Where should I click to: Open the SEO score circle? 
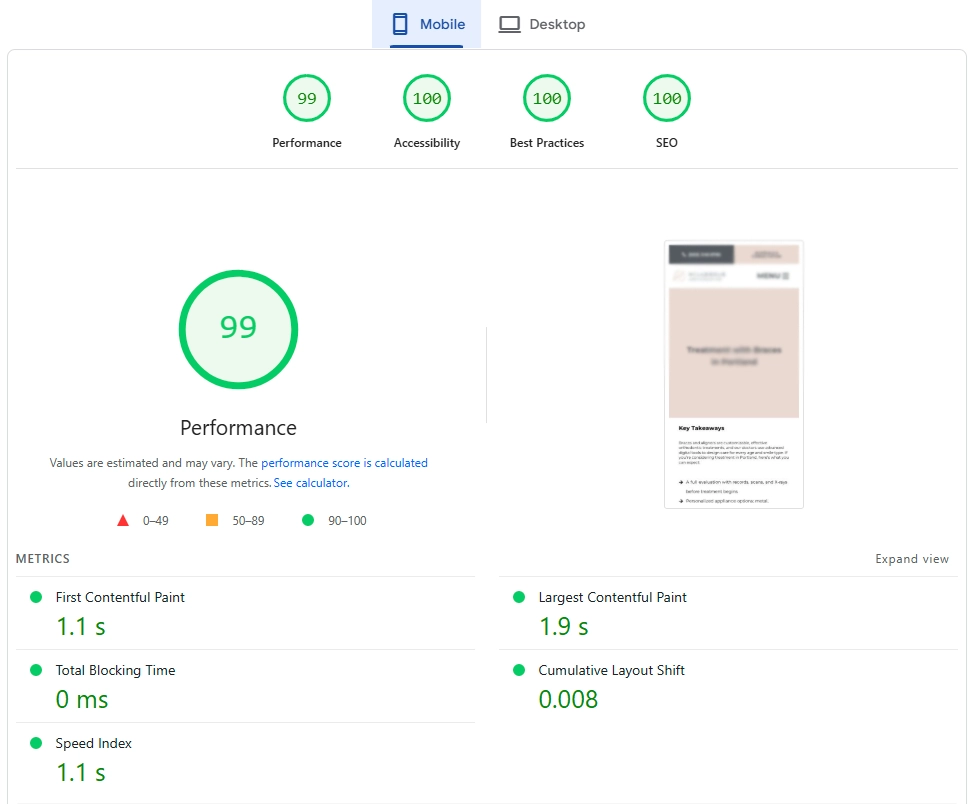pyautogui.click(x=666, y=97)
